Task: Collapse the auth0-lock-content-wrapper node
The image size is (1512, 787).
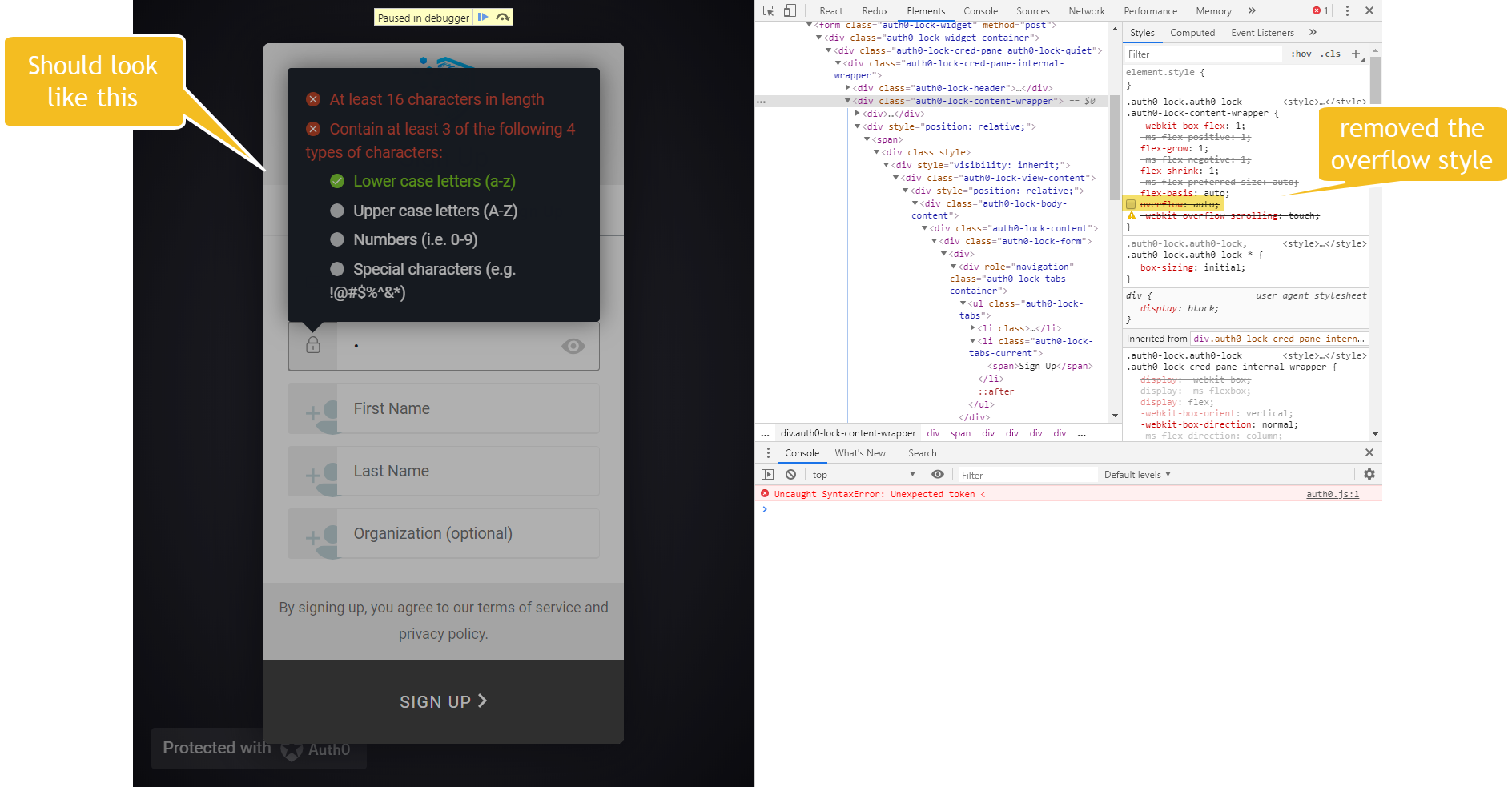Action: (848, 101)
